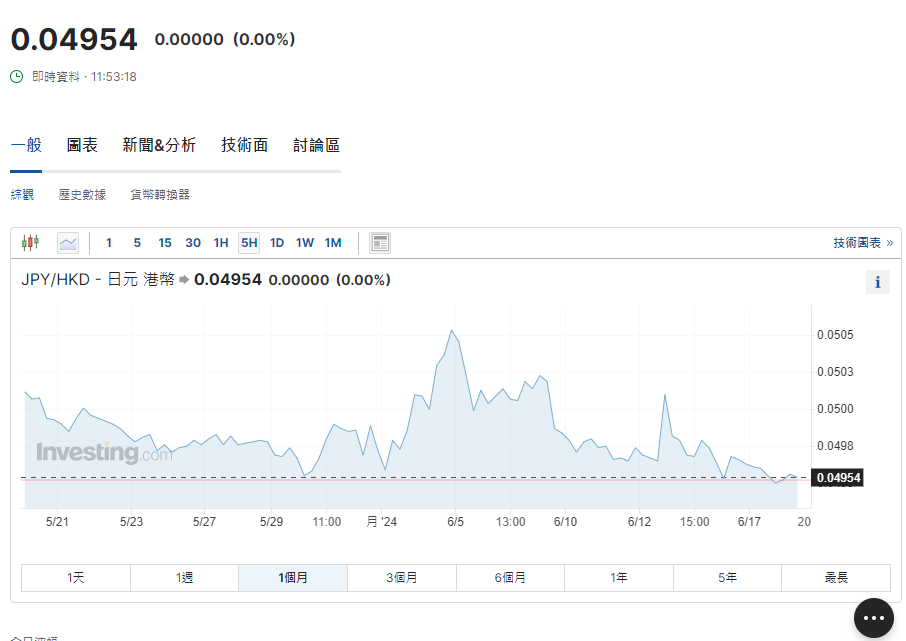
Task: Choose 1M chart interval
Action: pyautogui.click(x=333, y=242)
